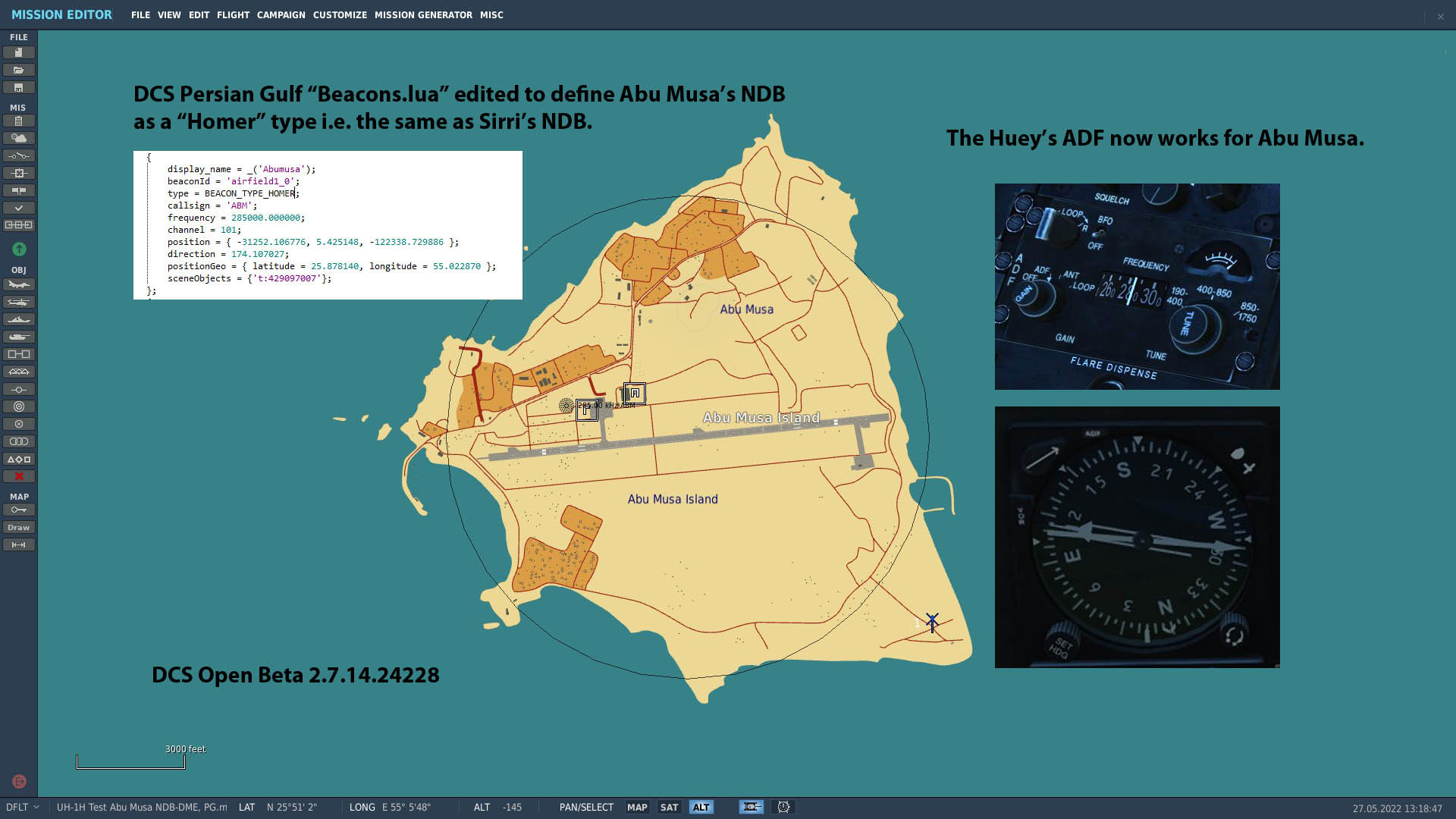Open the weather settings cloud icon
The image size is (1456, 819).
point(19,138)
